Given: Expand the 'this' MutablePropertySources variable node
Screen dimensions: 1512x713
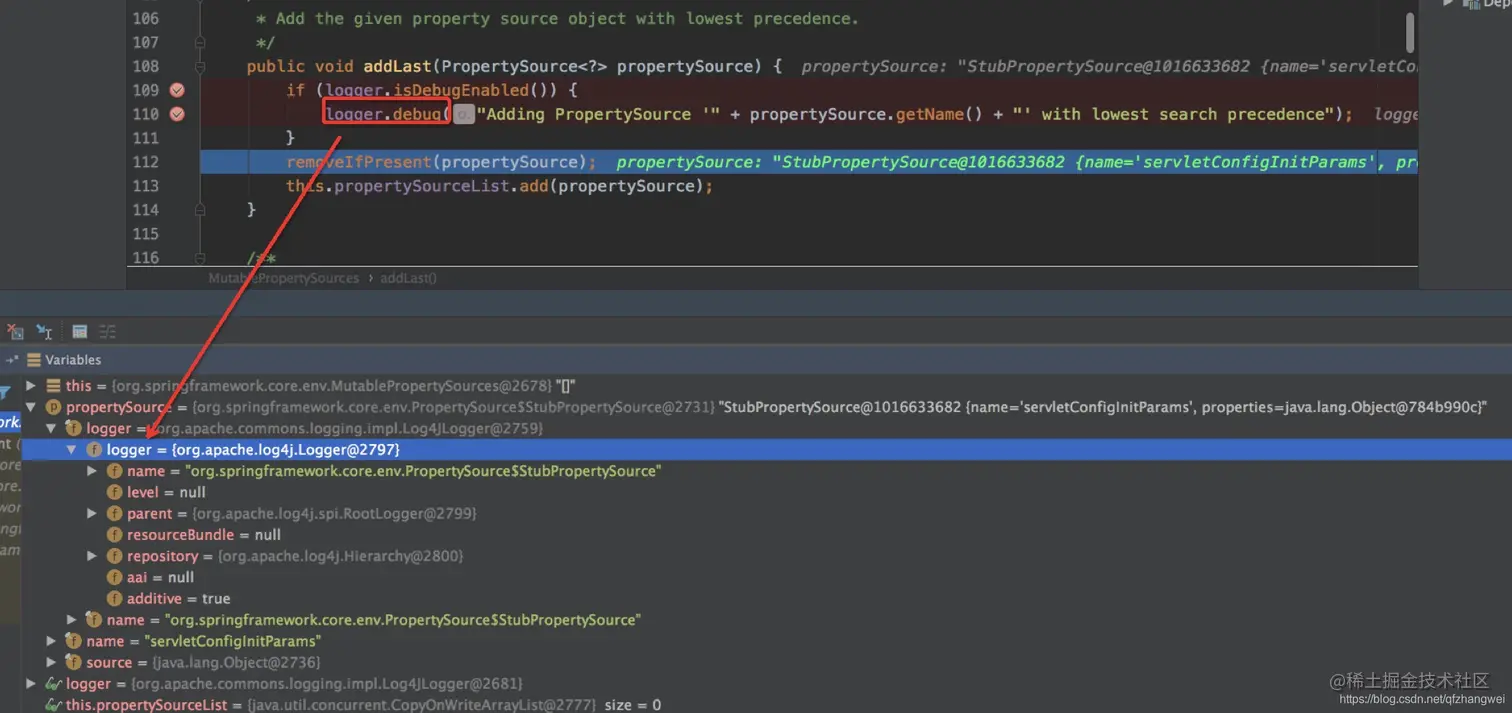Looking at the screenshot, I should point(30,385).
